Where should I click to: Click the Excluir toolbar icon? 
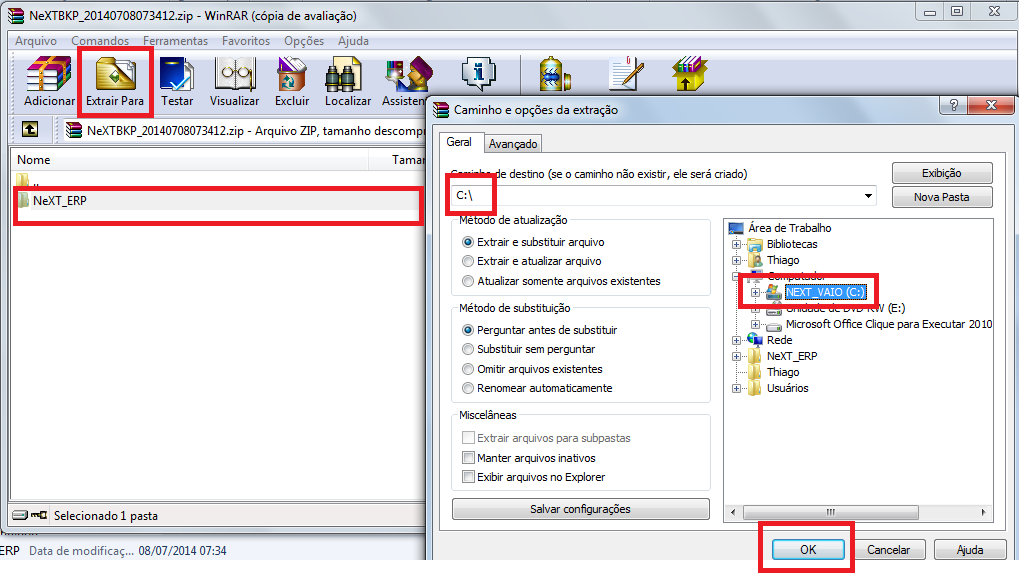coord(292,81)
